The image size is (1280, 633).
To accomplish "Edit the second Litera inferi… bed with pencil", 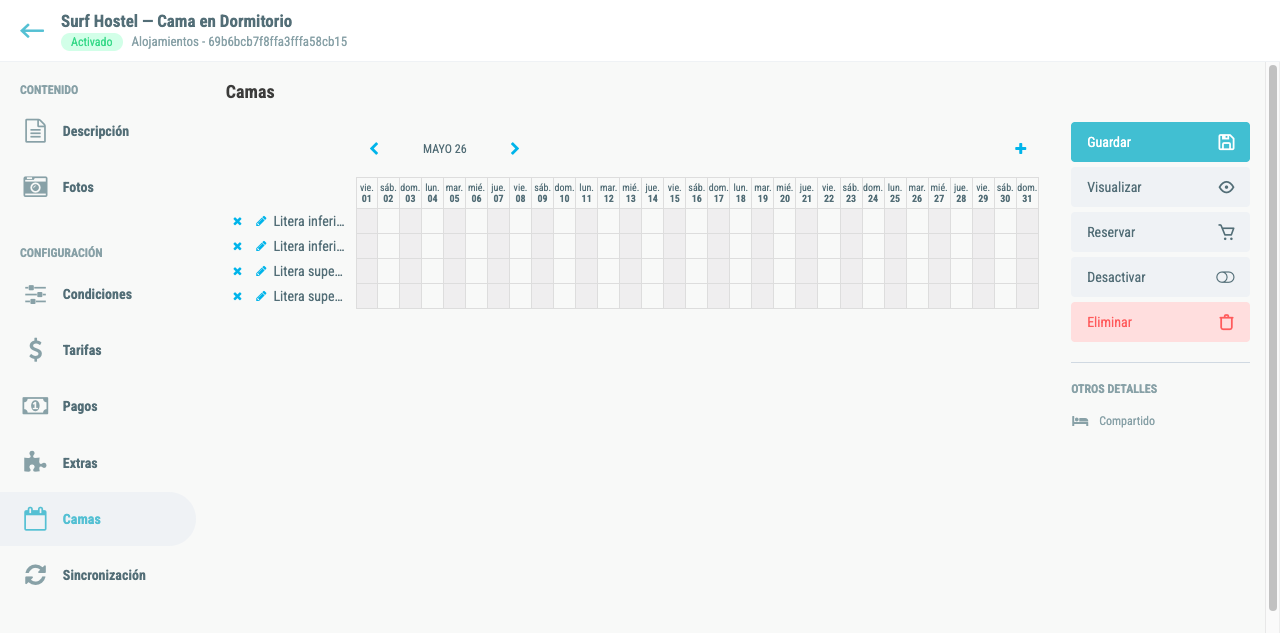I will (x=261, y=246).
